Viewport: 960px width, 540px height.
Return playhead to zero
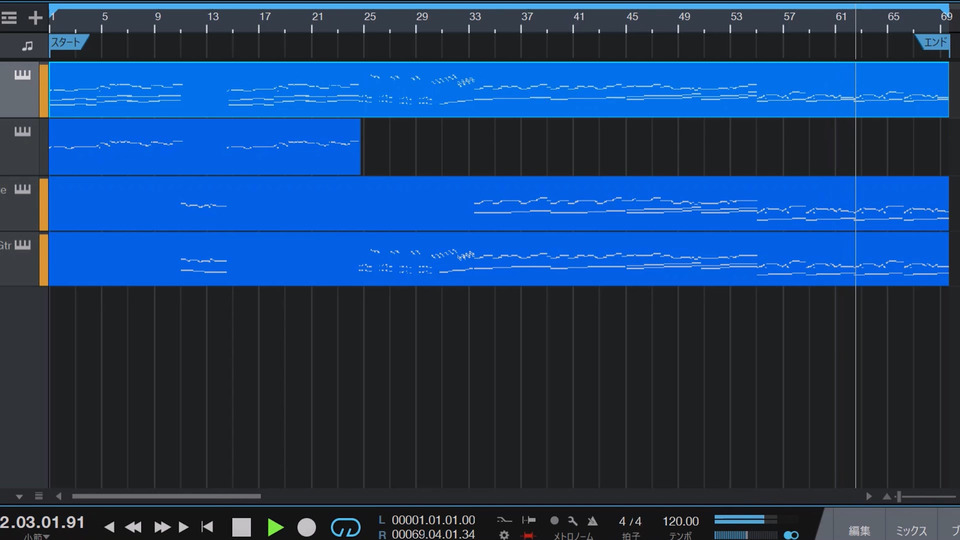[x=207, y=527]
